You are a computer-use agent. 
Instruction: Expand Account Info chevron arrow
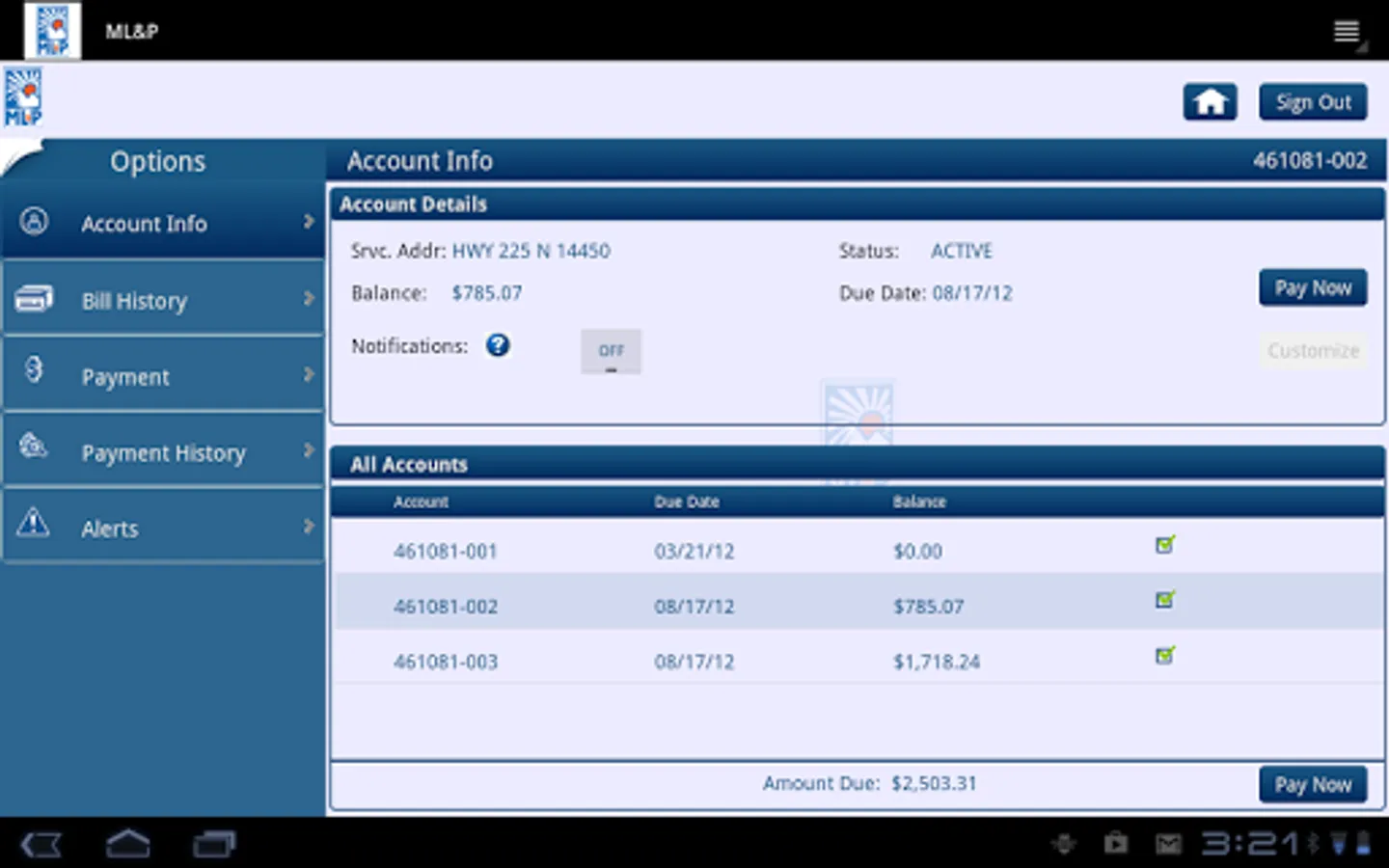pyautogui.click(x=309, y=222)
